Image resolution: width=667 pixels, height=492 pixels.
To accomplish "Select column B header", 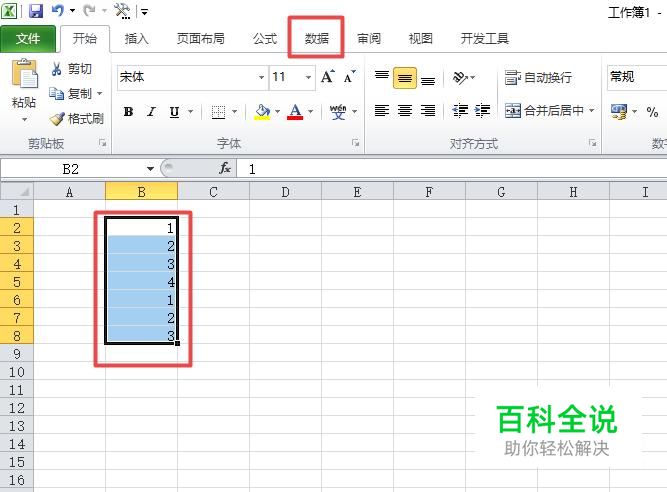I will [x=141, y=192].
